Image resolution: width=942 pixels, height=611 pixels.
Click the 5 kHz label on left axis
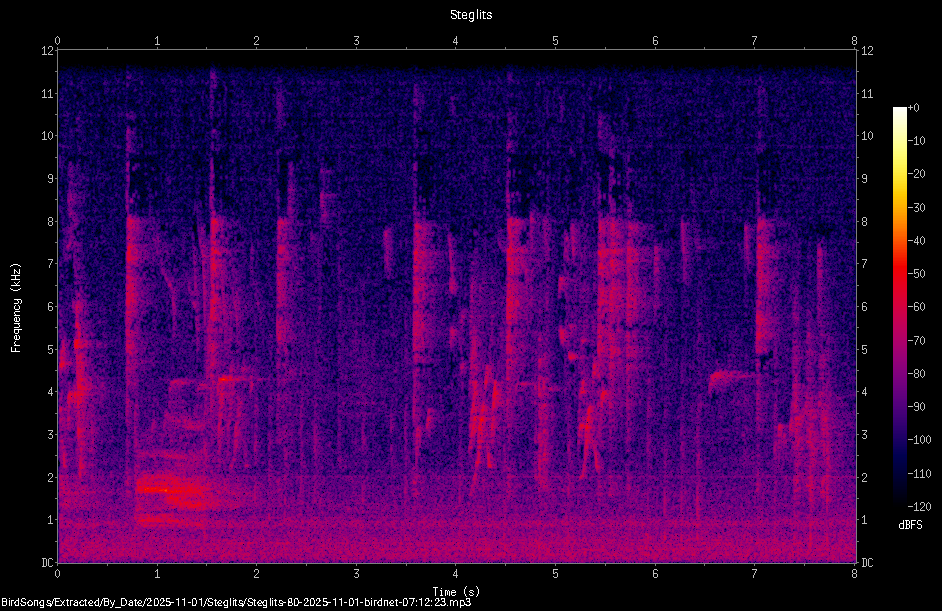(51, 350)
